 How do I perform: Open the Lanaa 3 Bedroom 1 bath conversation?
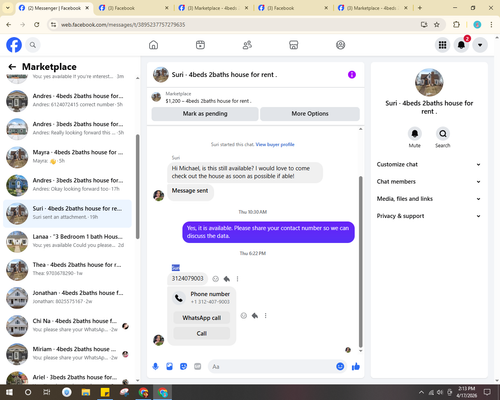click(x=67, y=241)
